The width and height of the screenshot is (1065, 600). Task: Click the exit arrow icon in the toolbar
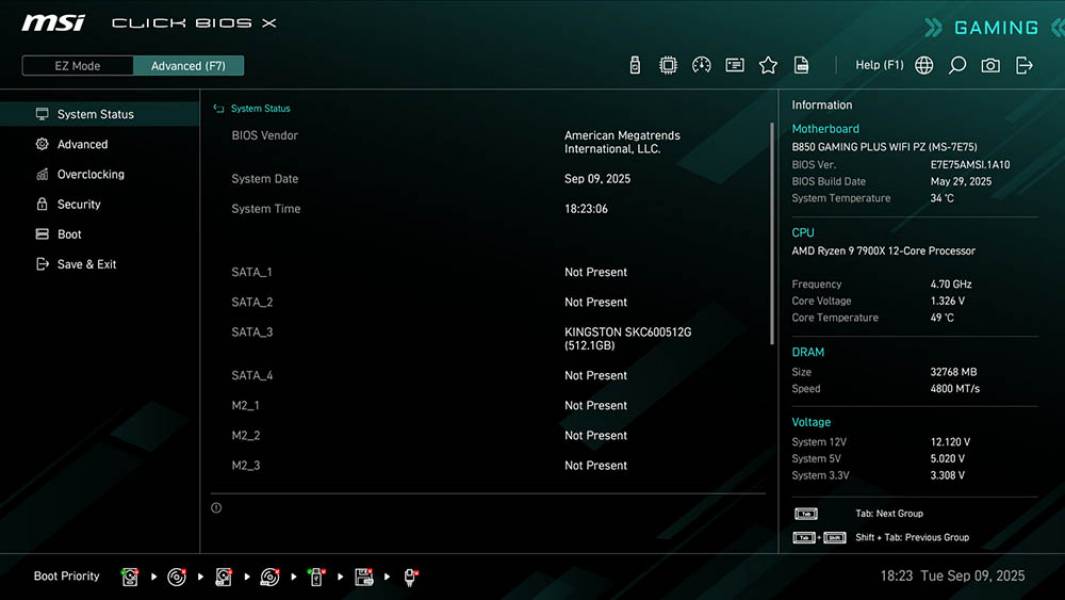[1023, 64]
